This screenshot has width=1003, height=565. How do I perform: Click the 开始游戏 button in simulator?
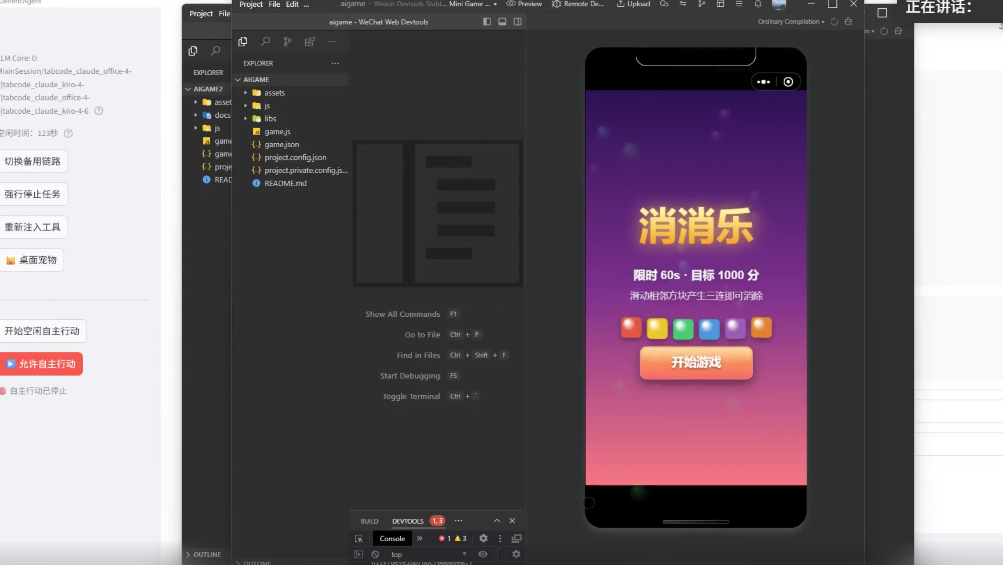[x=696, y=363]
